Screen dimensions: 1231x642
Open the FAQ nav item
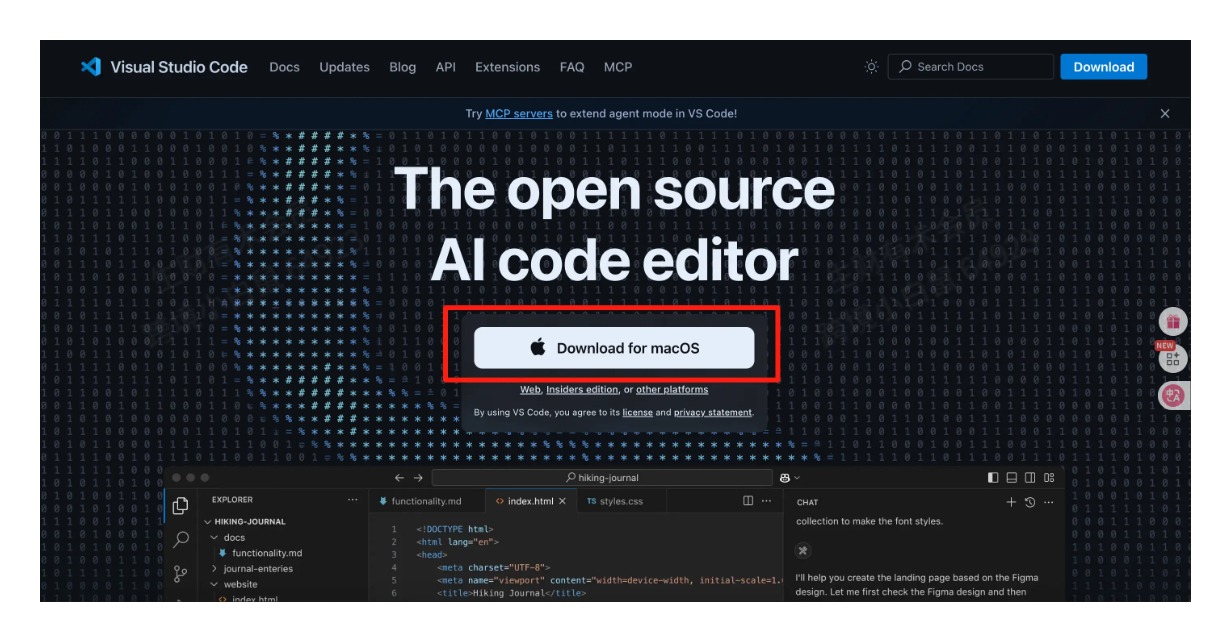pos(572,67)
